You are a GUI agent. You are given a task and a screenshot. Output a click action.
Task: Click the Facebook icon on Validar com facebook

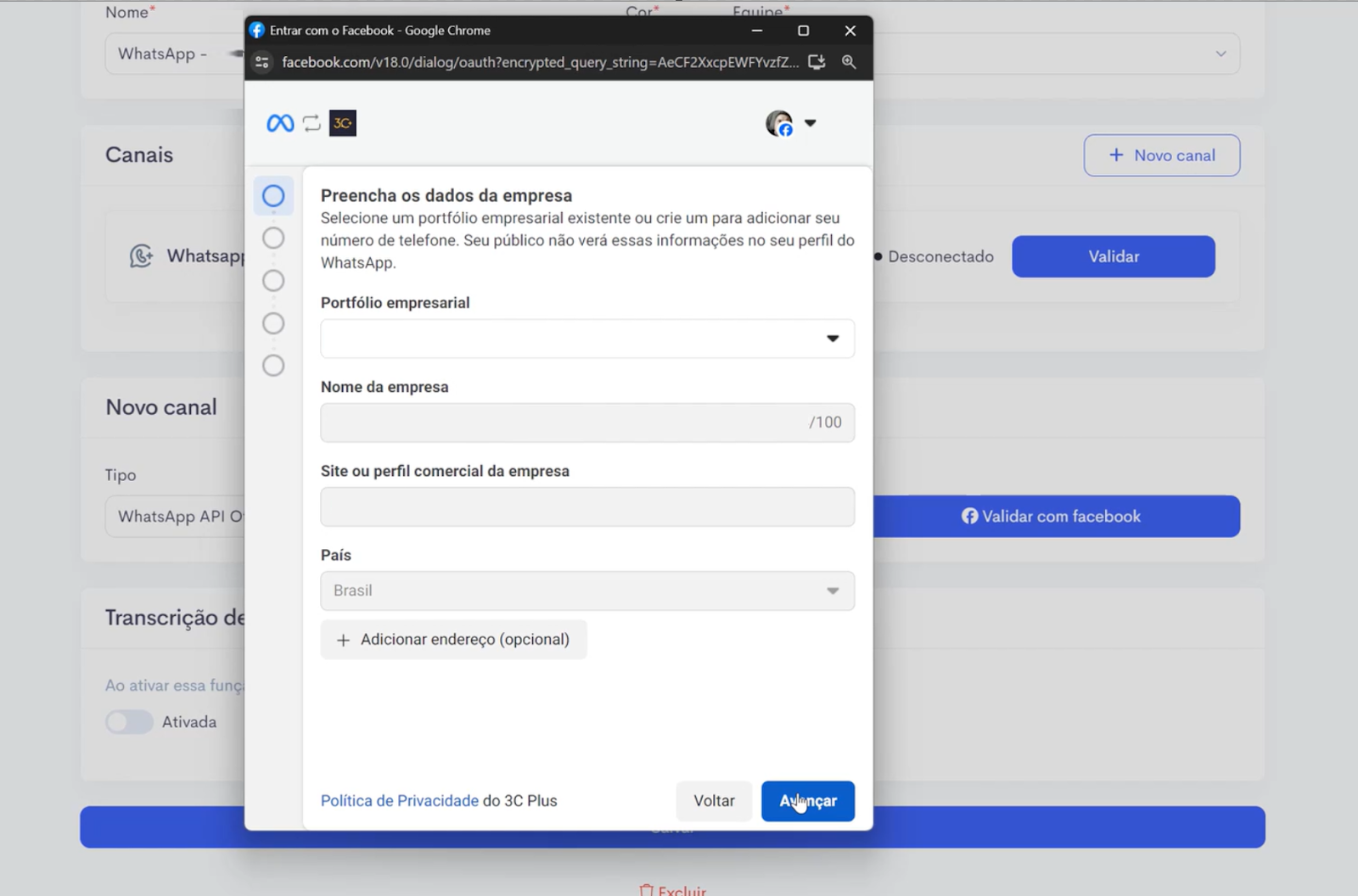[969, 516]
